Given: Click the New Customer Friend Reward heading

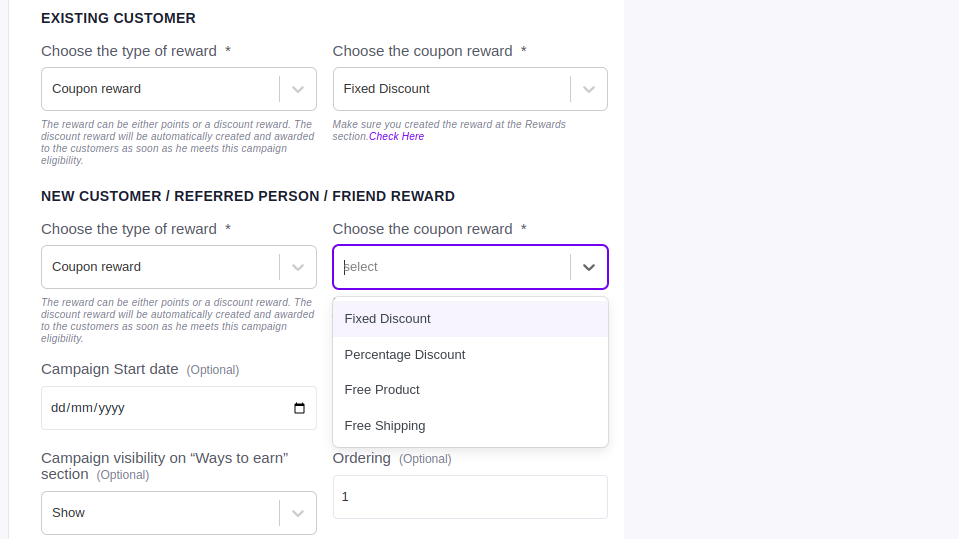Looking at the screenshot, I should tap(248, 196).
